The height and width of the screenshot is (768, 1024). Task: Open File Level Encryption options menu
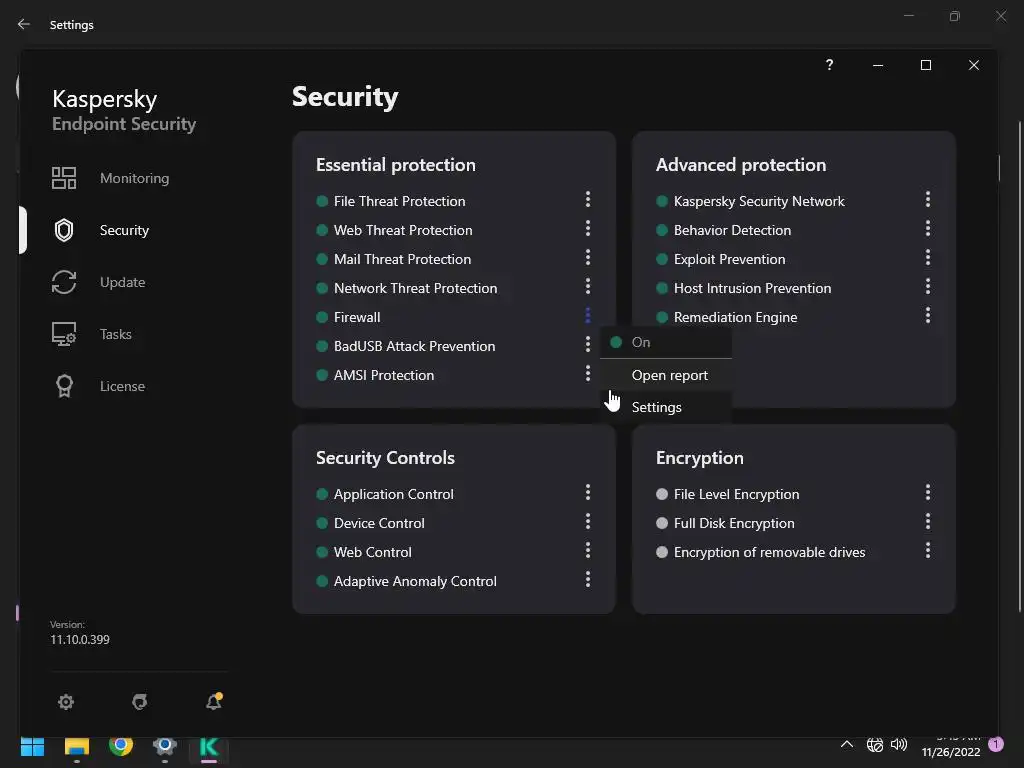pyautogui.click(x=927, y=492)
